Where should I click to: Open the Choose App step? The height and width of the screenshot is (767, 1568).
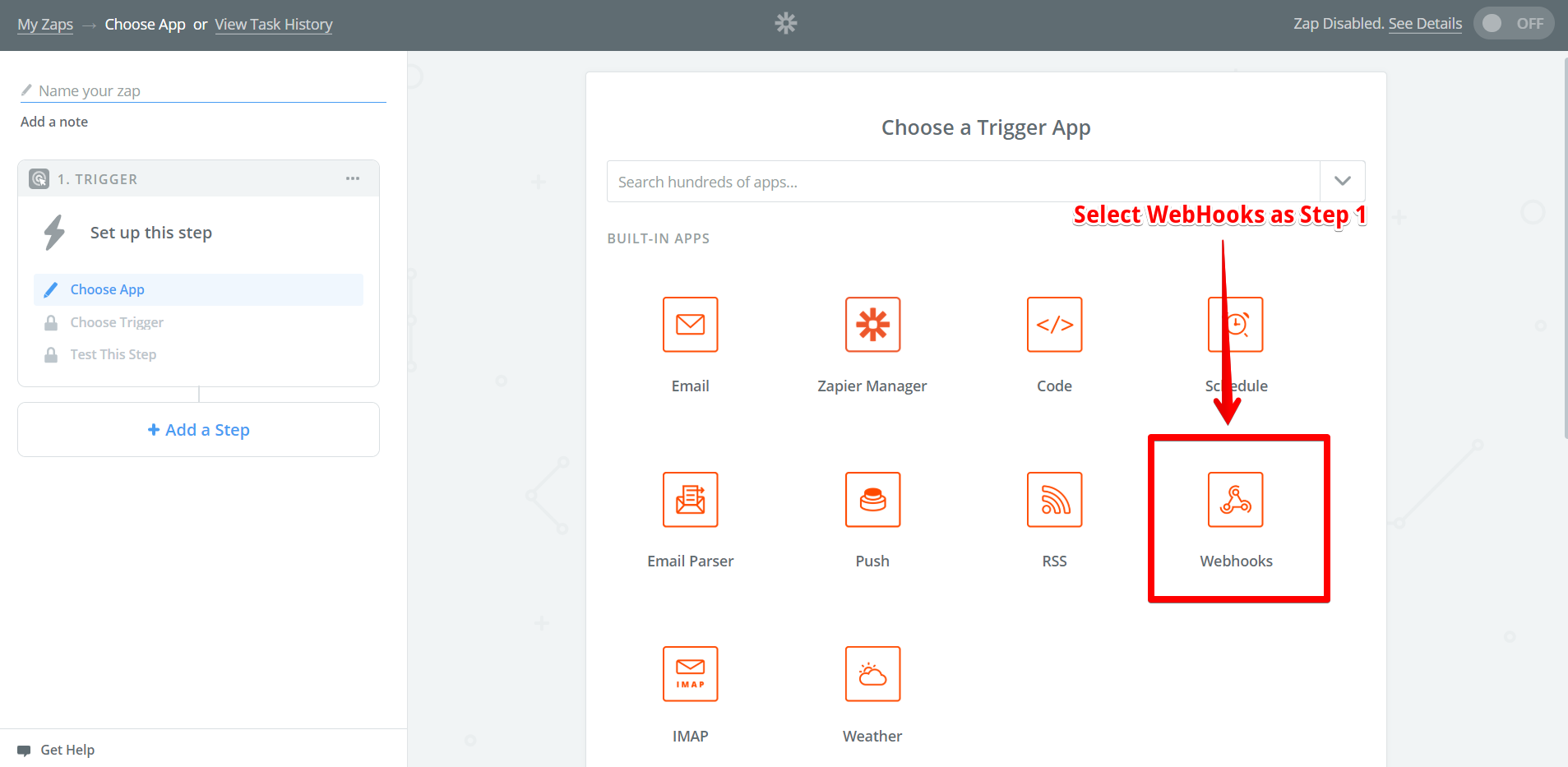click(198, 289)
